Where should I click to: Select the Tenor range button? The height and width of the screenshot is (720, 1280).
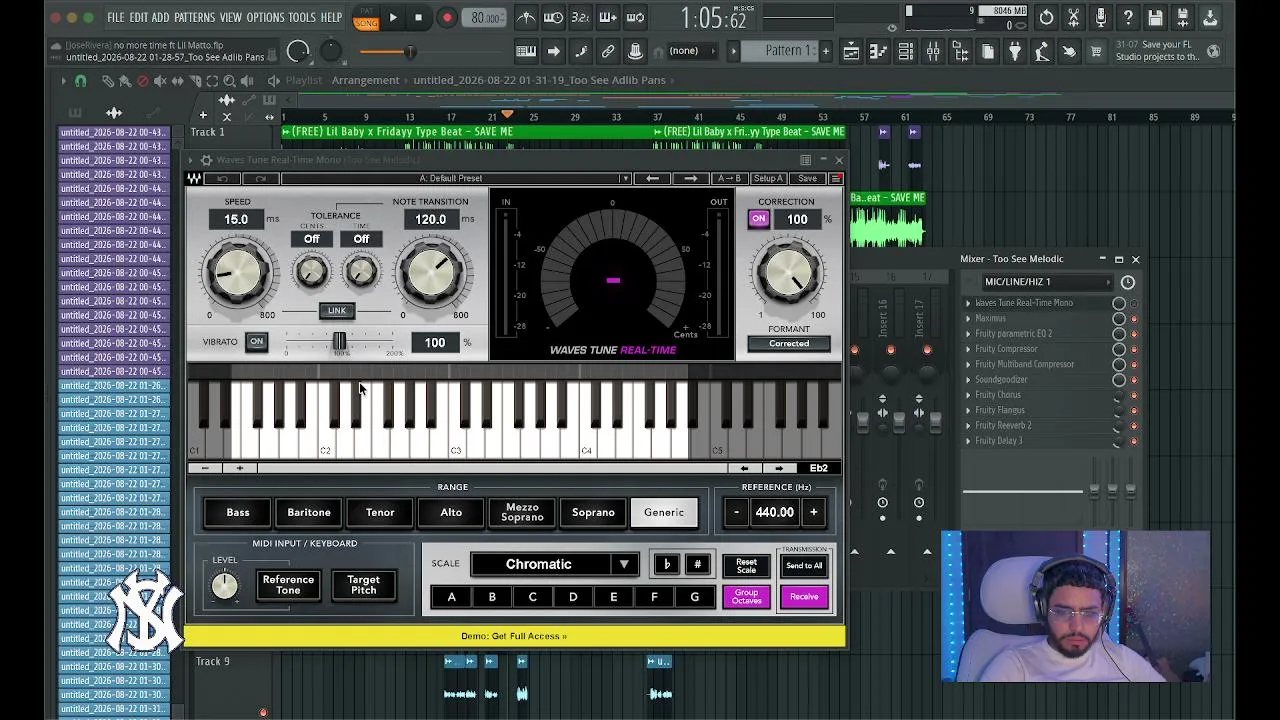pos(380,512)
